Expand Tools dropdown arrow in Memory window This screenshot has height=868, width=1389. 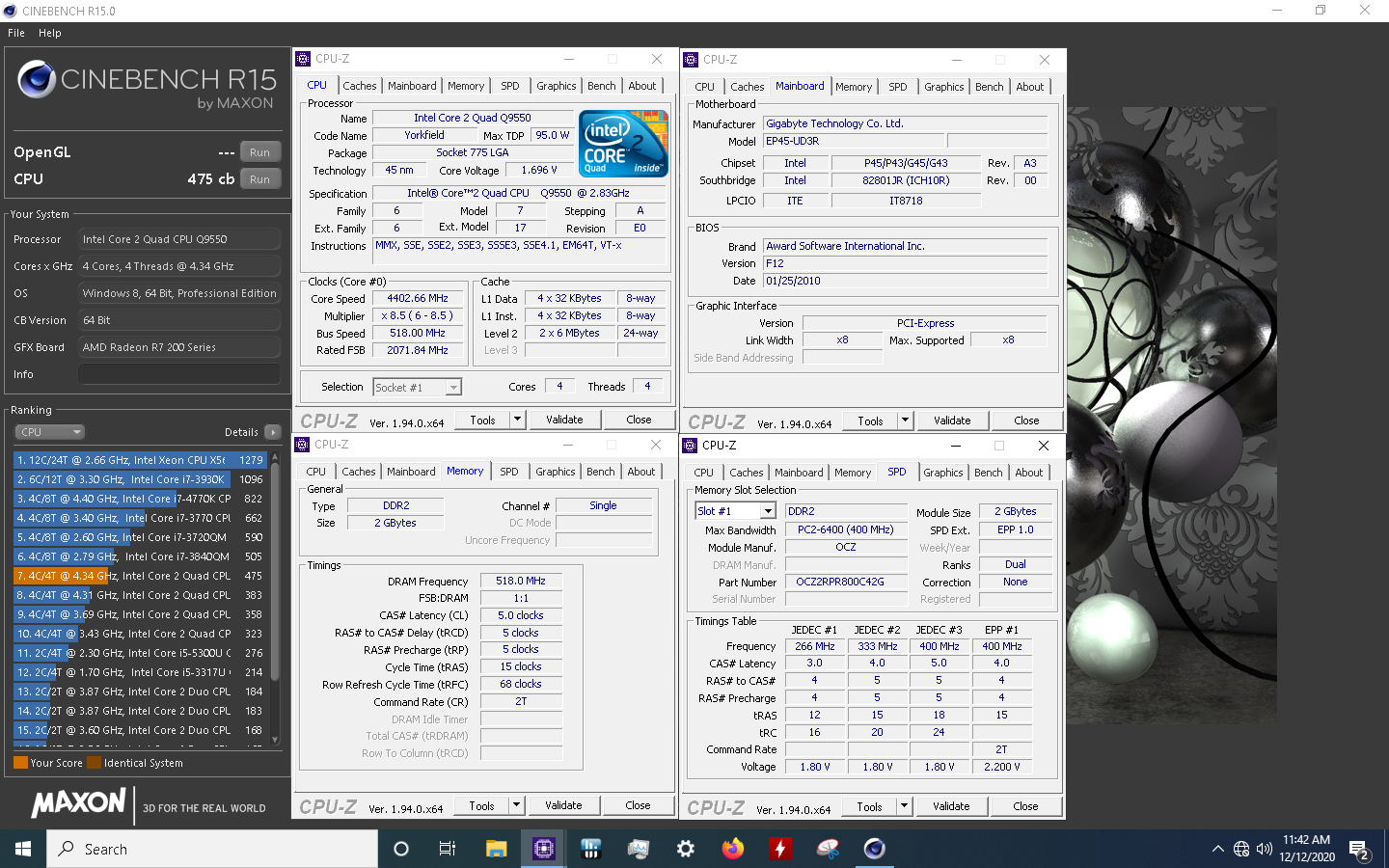pyautogui.click(x=517, y=805)
